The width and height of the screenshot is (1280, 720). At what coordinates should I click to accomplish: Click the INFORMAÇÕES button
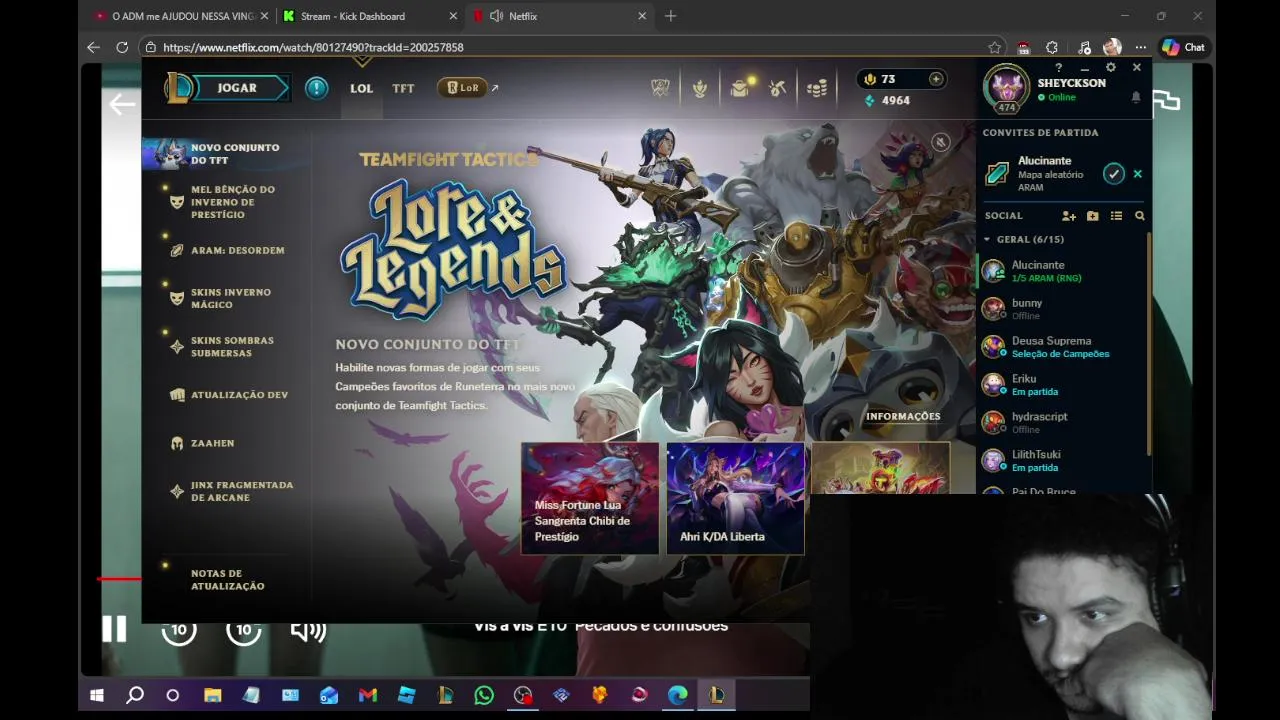coord(903,416)
